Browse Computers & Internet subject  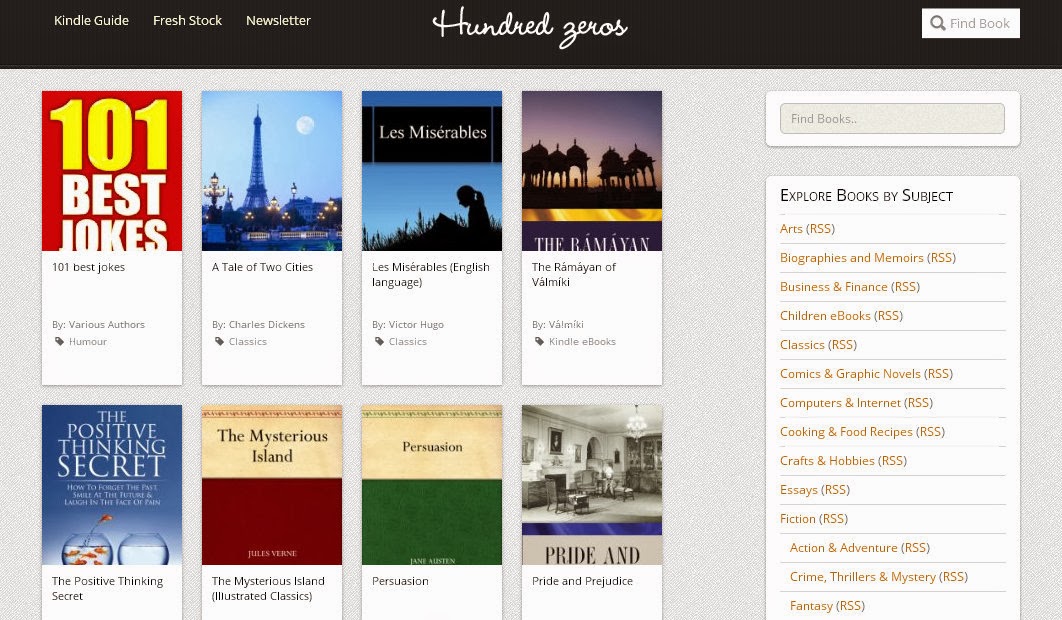point(841,403)
